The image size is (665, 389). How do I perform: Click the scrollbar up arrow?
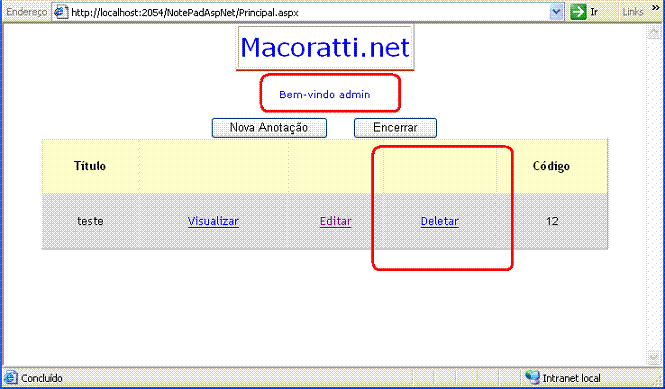click(653, 32)
